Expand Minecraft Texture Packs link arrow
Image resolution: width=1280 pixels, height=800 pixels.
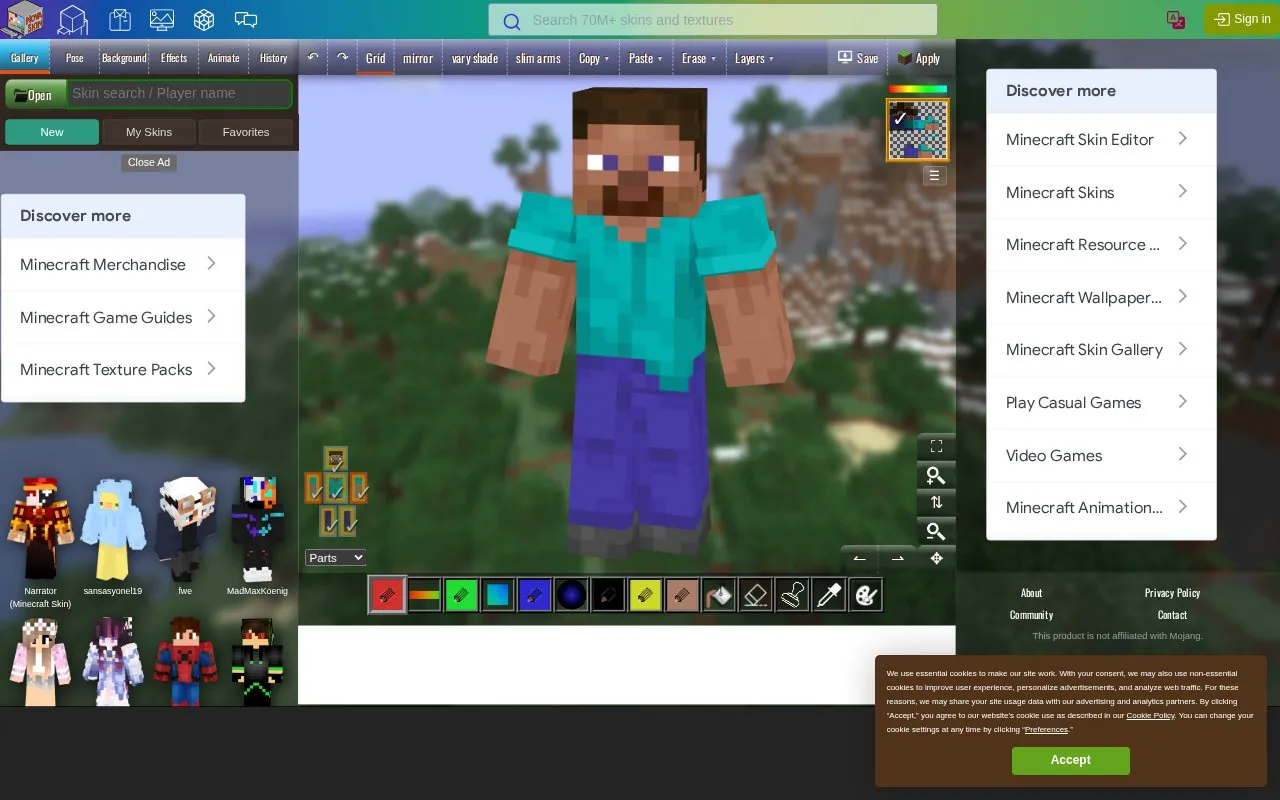(211, 369)
